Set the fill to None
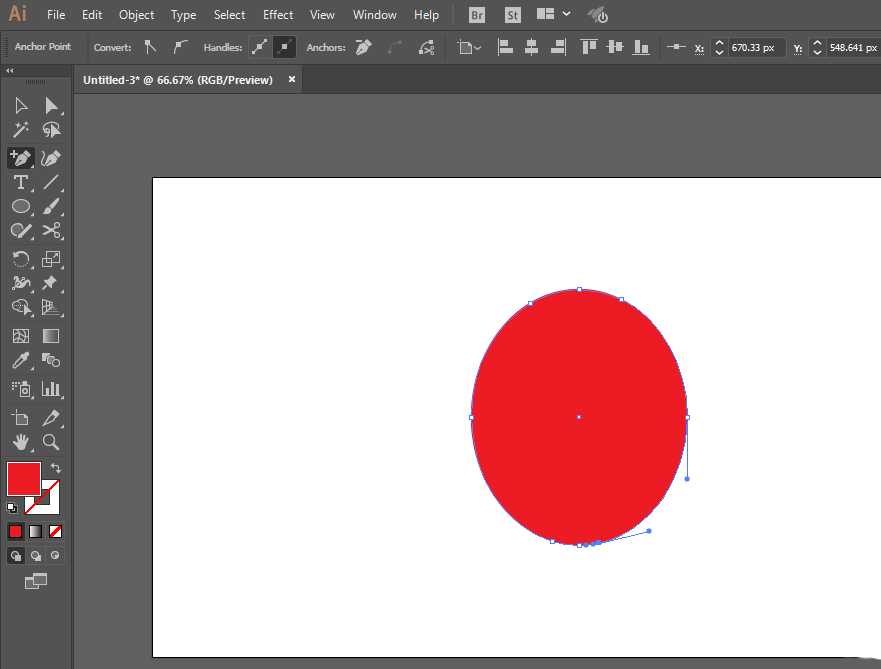This screenshot has height=669, width=881. 56,531
